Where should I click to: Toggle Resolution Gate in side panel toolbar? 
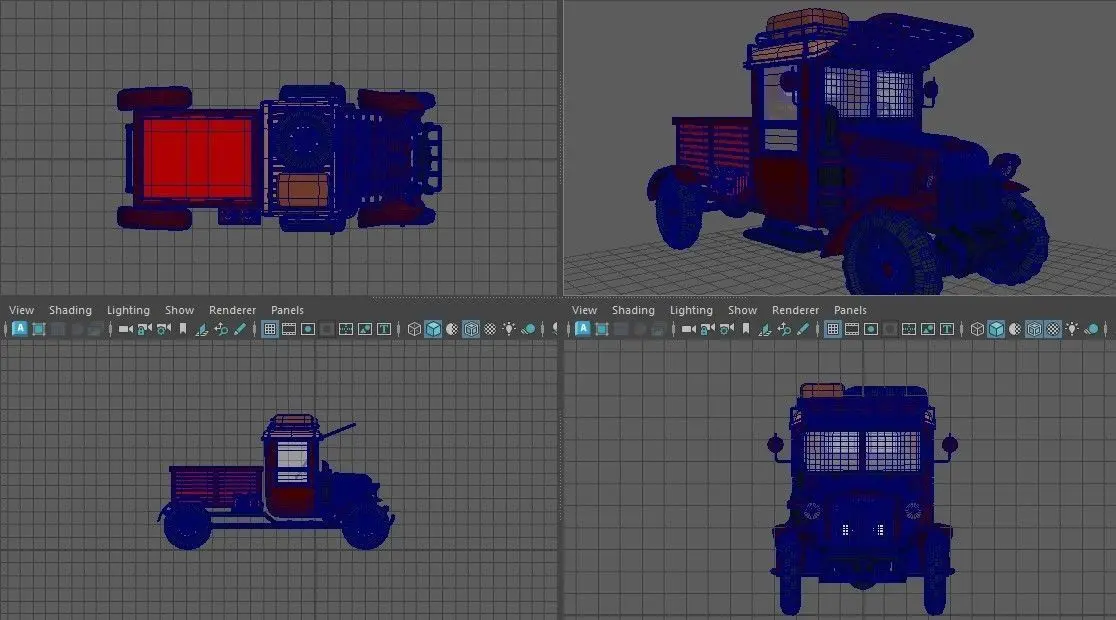(x=308, y=329)
